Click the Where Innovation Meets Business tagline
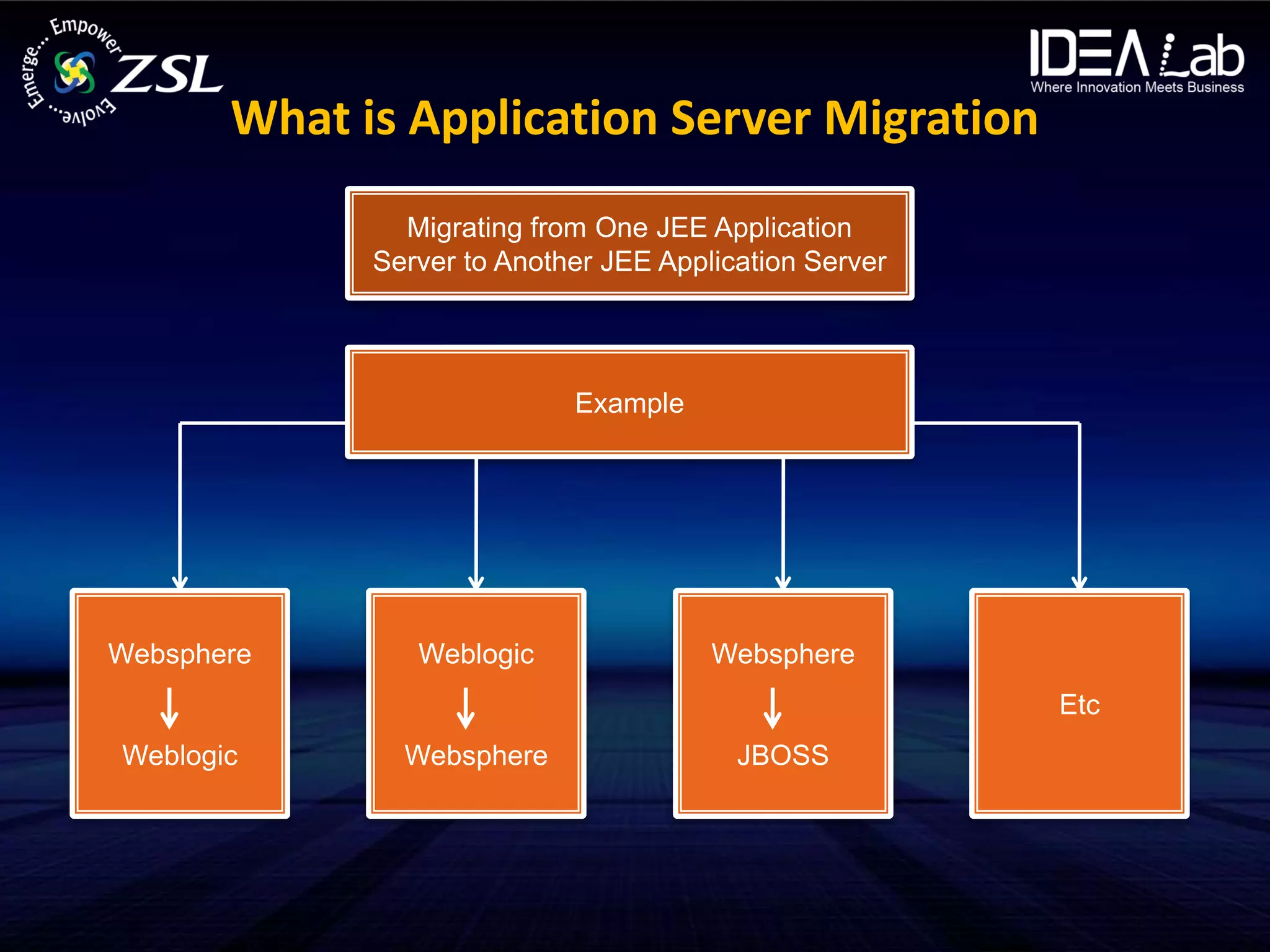The height and width of the screenshot is (952, 1270). tap(1137, 87)
